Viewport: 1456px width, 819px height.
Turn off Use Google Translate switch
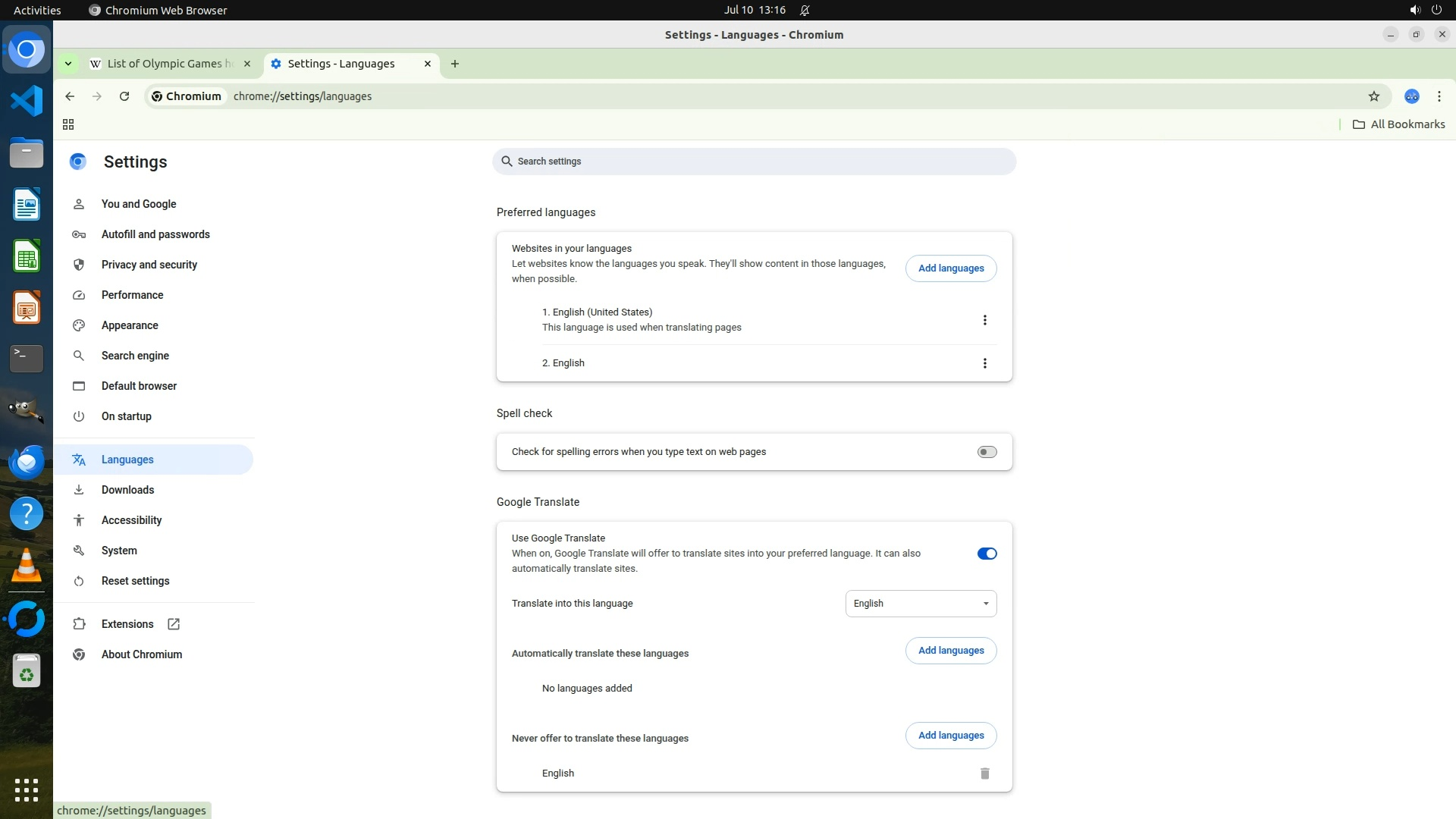(x=987, y=554)
